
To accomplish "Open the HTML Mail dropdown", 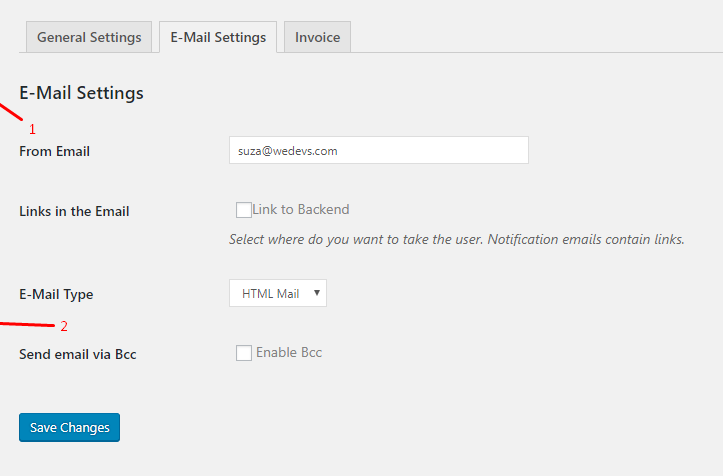I will point(278,293).
